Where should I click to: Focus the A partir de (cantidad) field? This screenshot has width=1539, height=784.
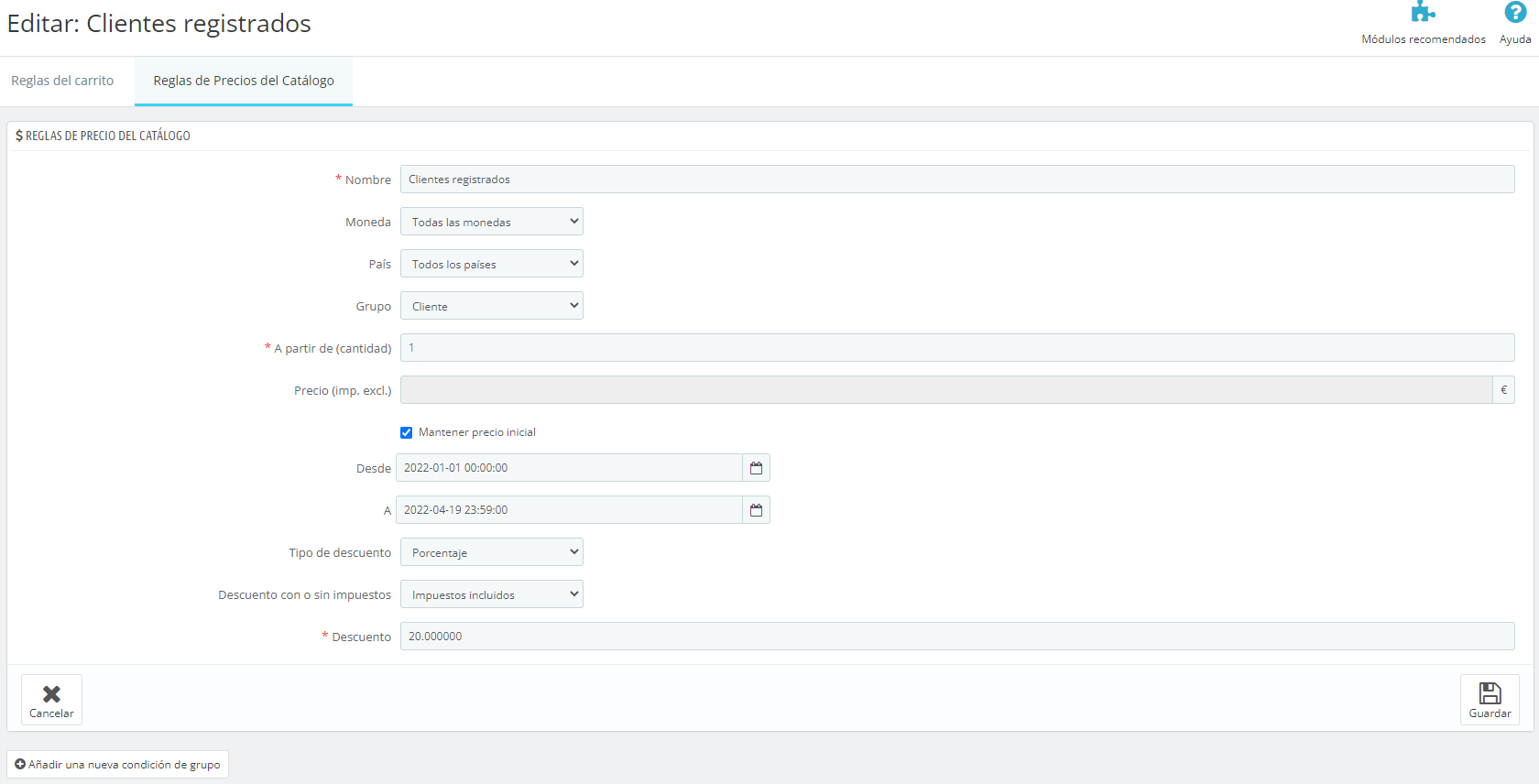tap(957, 348)
